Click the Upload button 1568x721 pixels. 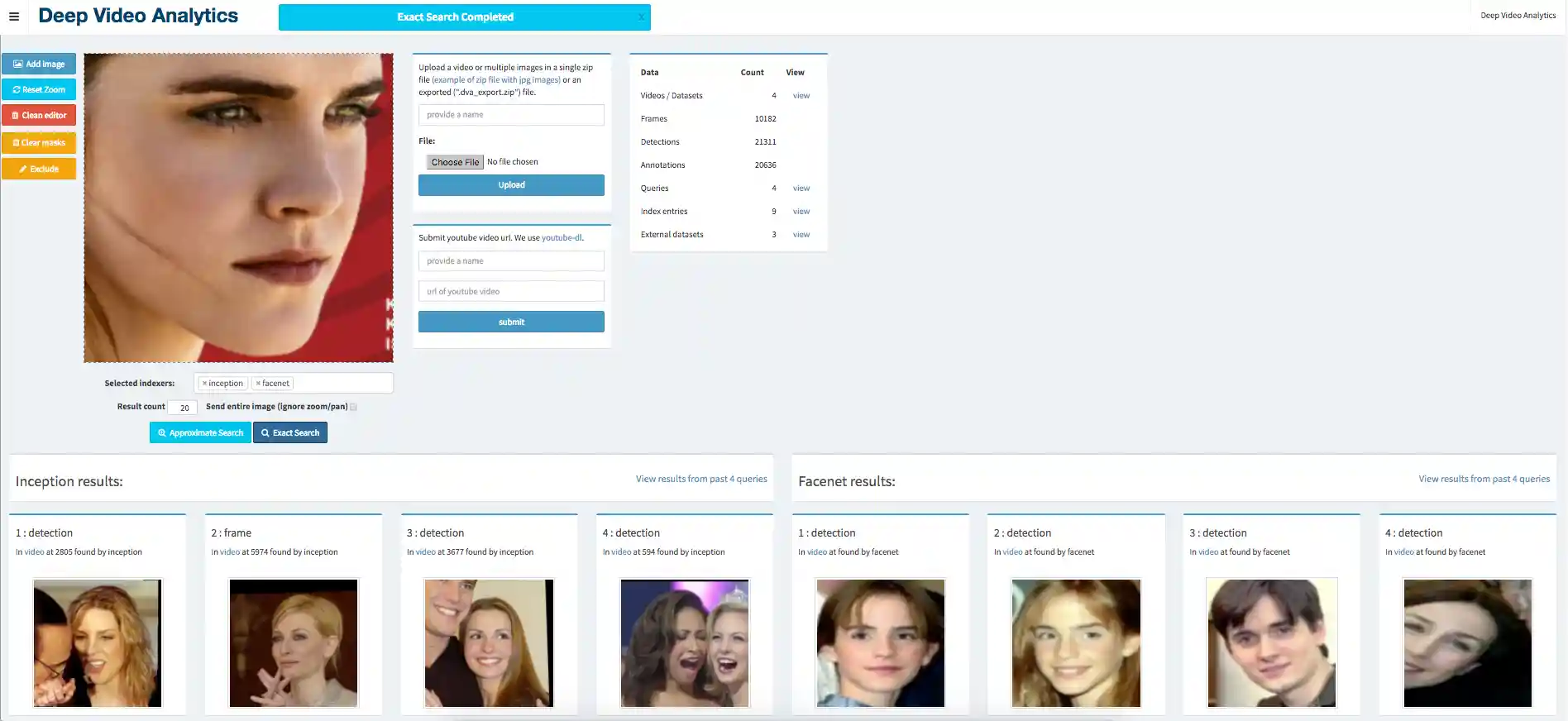[511, 185]
